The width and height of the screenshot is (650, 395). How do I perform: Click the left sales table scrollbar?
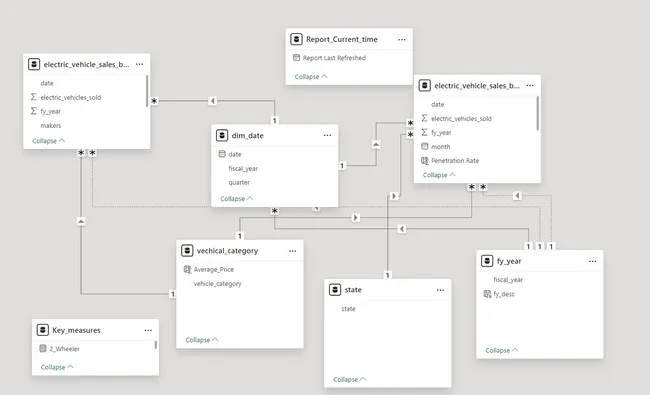[x=147, y=91]
